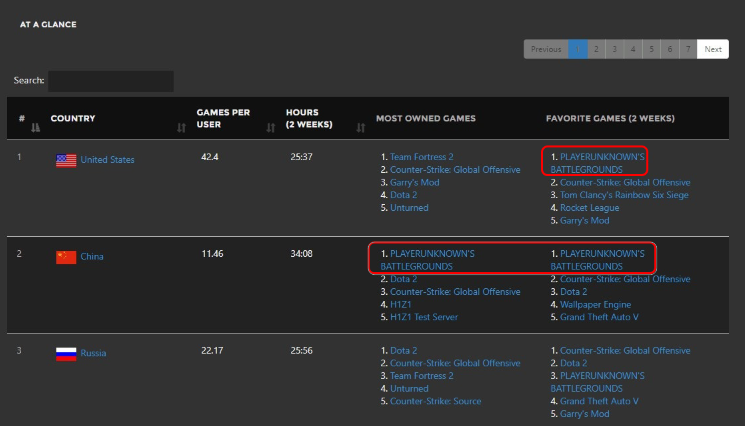Open the Counter-Strike: Source link
745x426 pixels.
[436, 401]
